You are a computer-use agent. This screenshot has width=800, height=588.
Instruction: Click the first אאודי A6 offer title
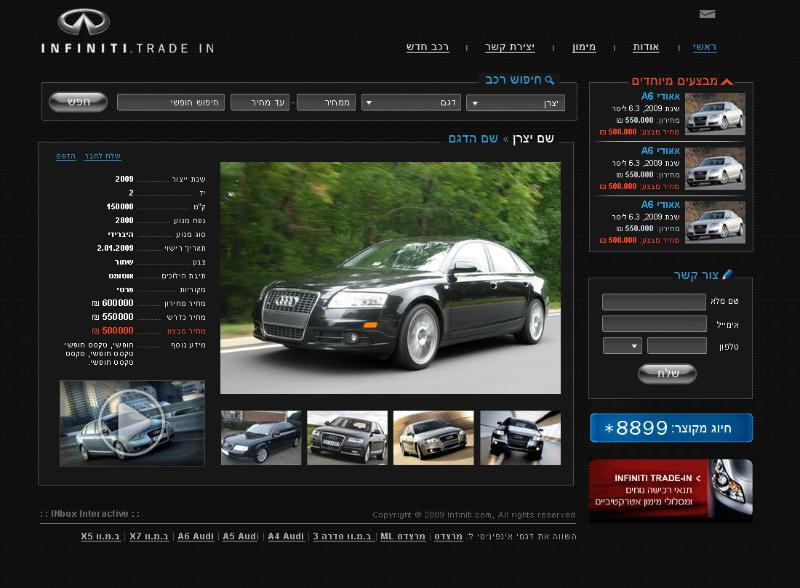pos(661,96)
